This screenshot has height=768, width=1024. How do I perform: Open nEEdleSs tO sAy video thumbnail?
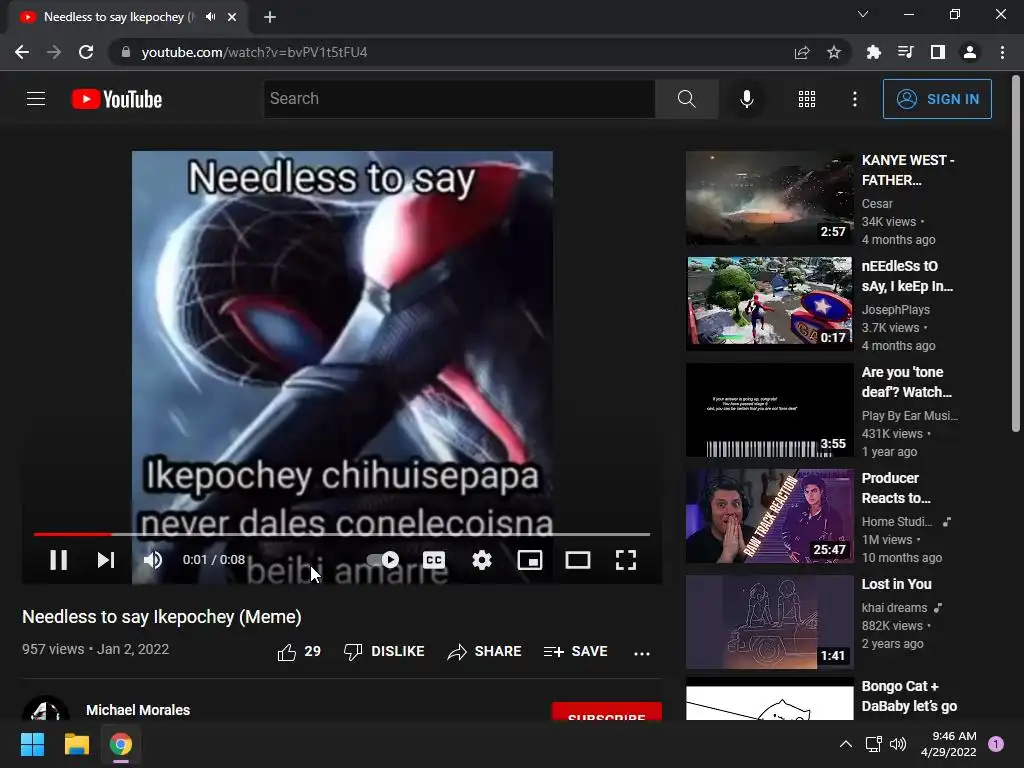pyautogui.click(x=770, y=304)
